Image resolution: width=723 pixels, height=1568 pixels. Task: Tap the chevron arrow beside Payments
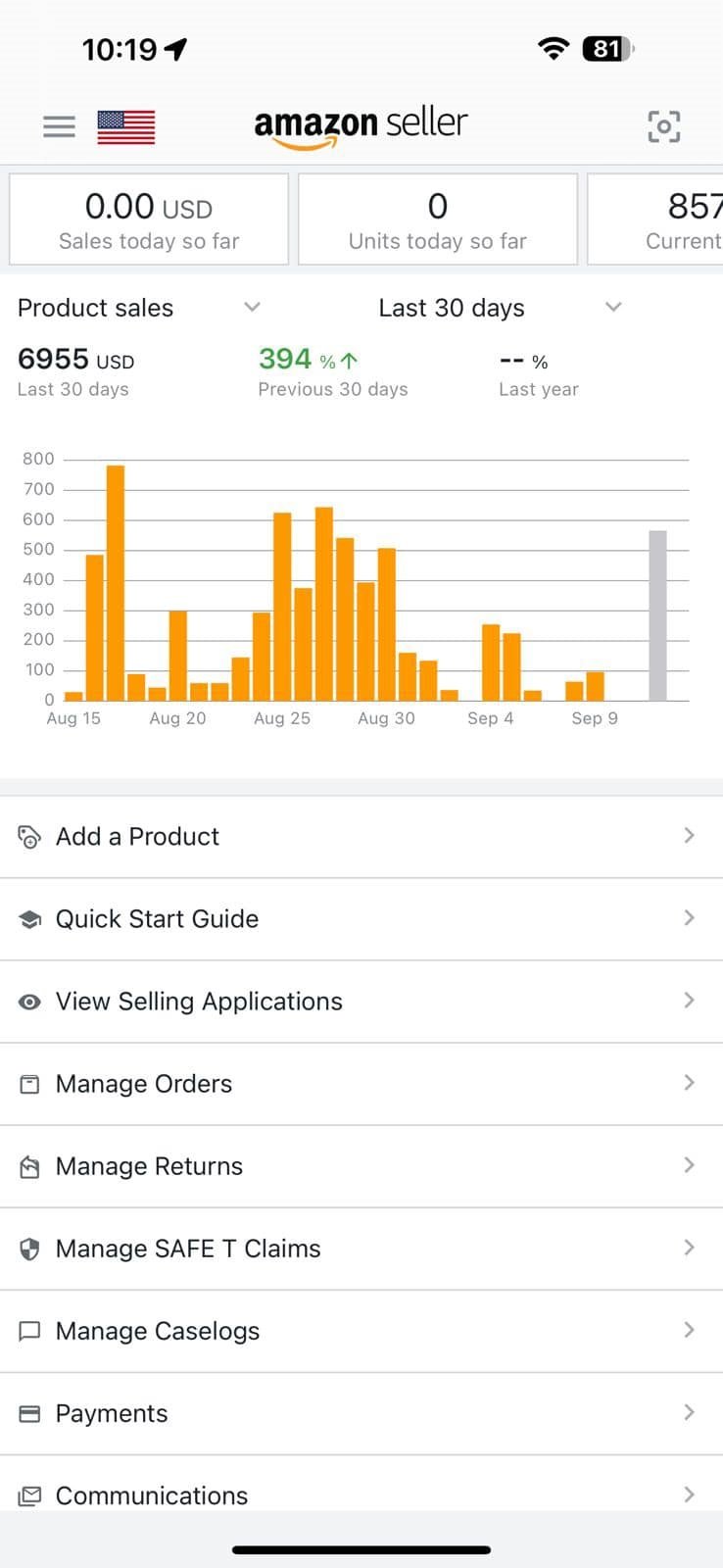689,1412
